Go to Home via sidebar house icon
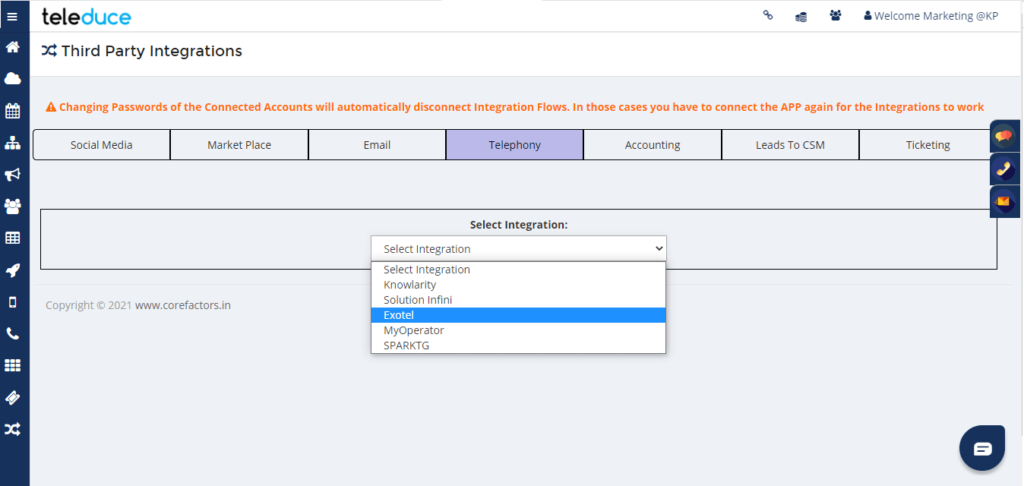This screenshot has height=486, width=1024. pos(12,48)
